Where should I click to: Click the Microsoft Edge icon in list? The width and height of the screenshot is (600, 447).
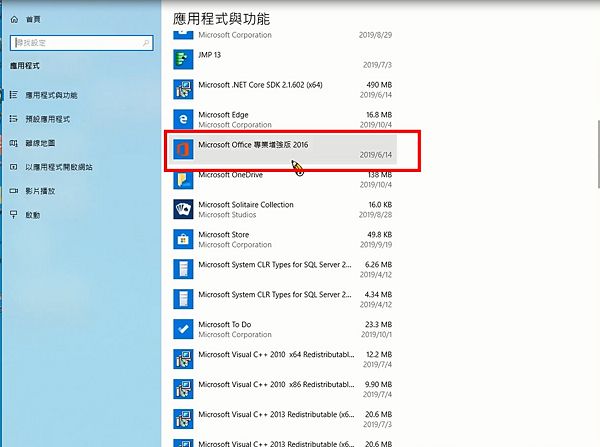(x=184, y=119)
